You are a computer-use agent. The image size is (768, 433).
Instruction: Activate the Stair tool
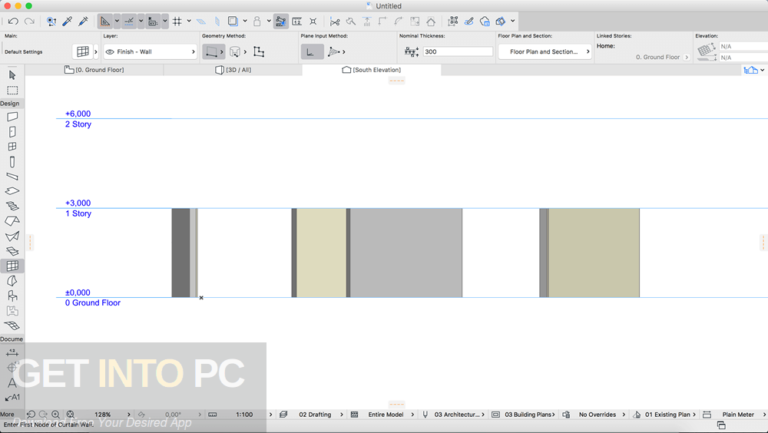coord(12,206)
